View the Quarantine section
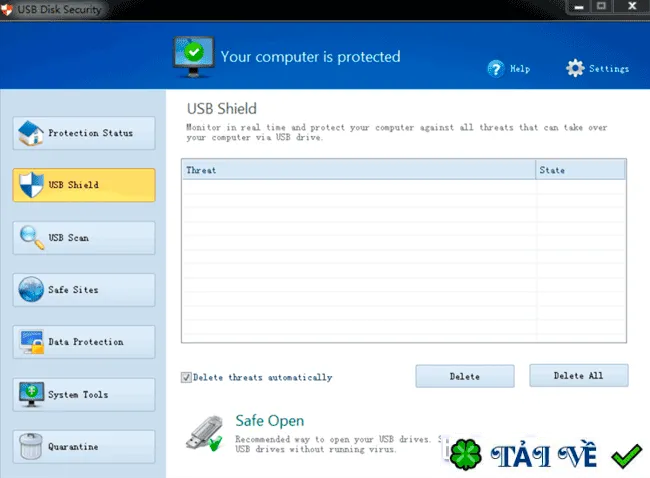 point(84,446)
